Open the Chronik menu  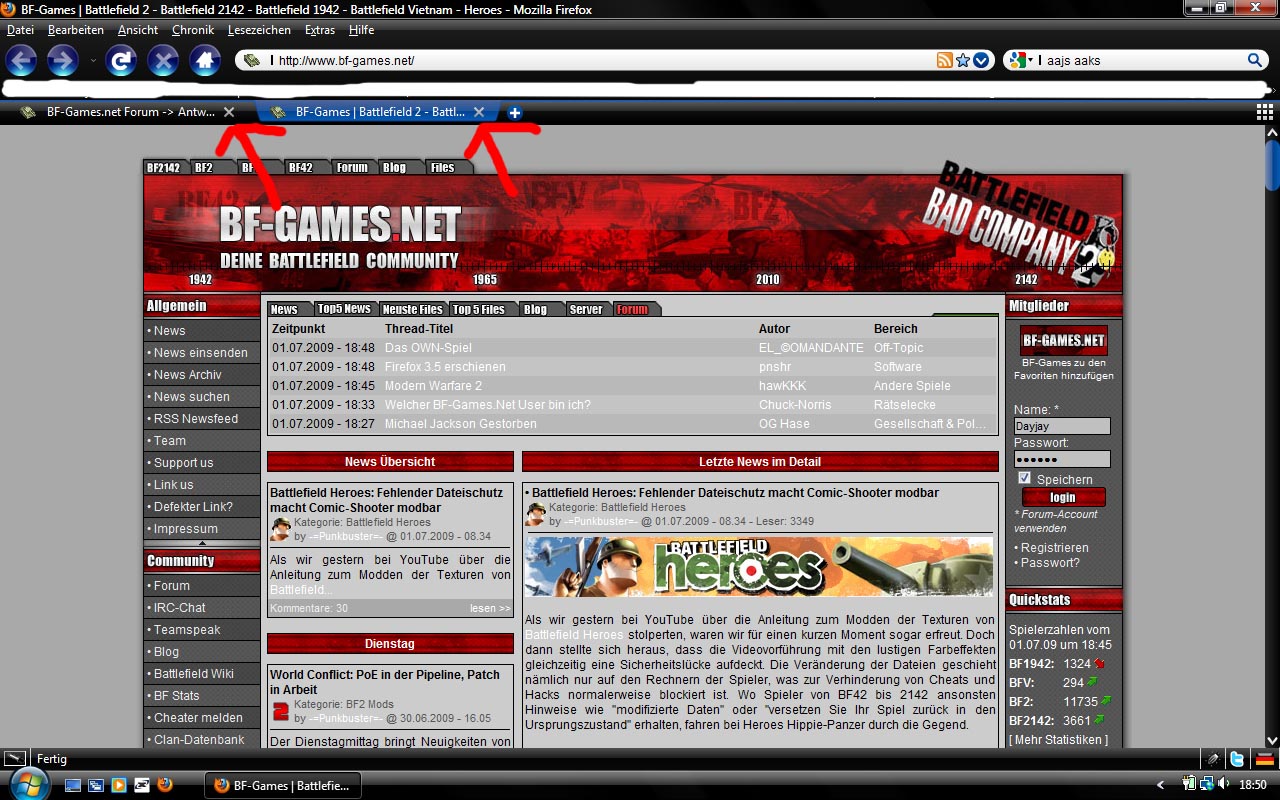[x=193, y=30]
